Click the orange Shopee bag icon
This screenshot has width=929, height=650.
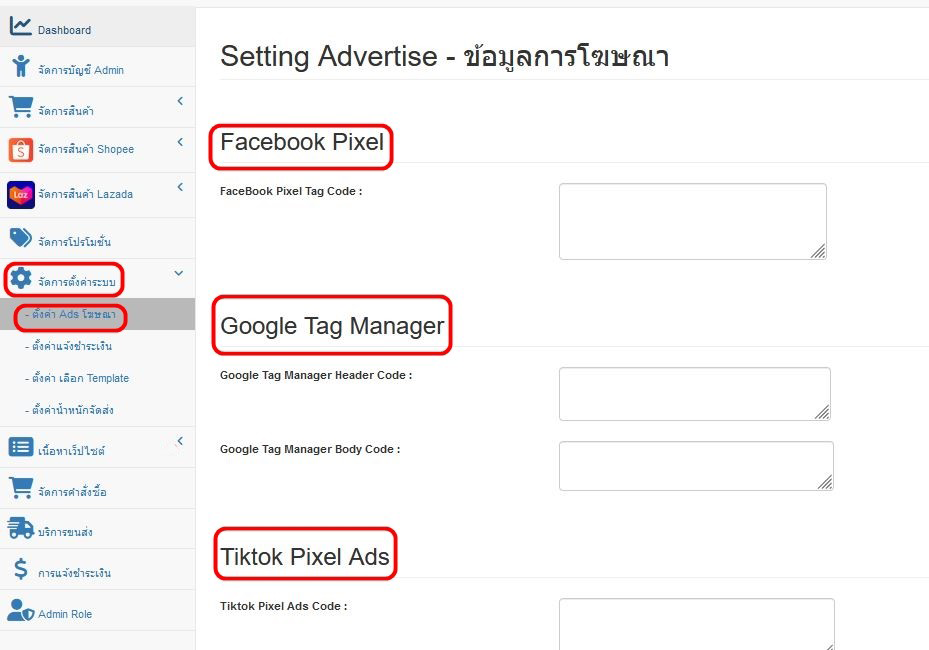coord(20,149)
